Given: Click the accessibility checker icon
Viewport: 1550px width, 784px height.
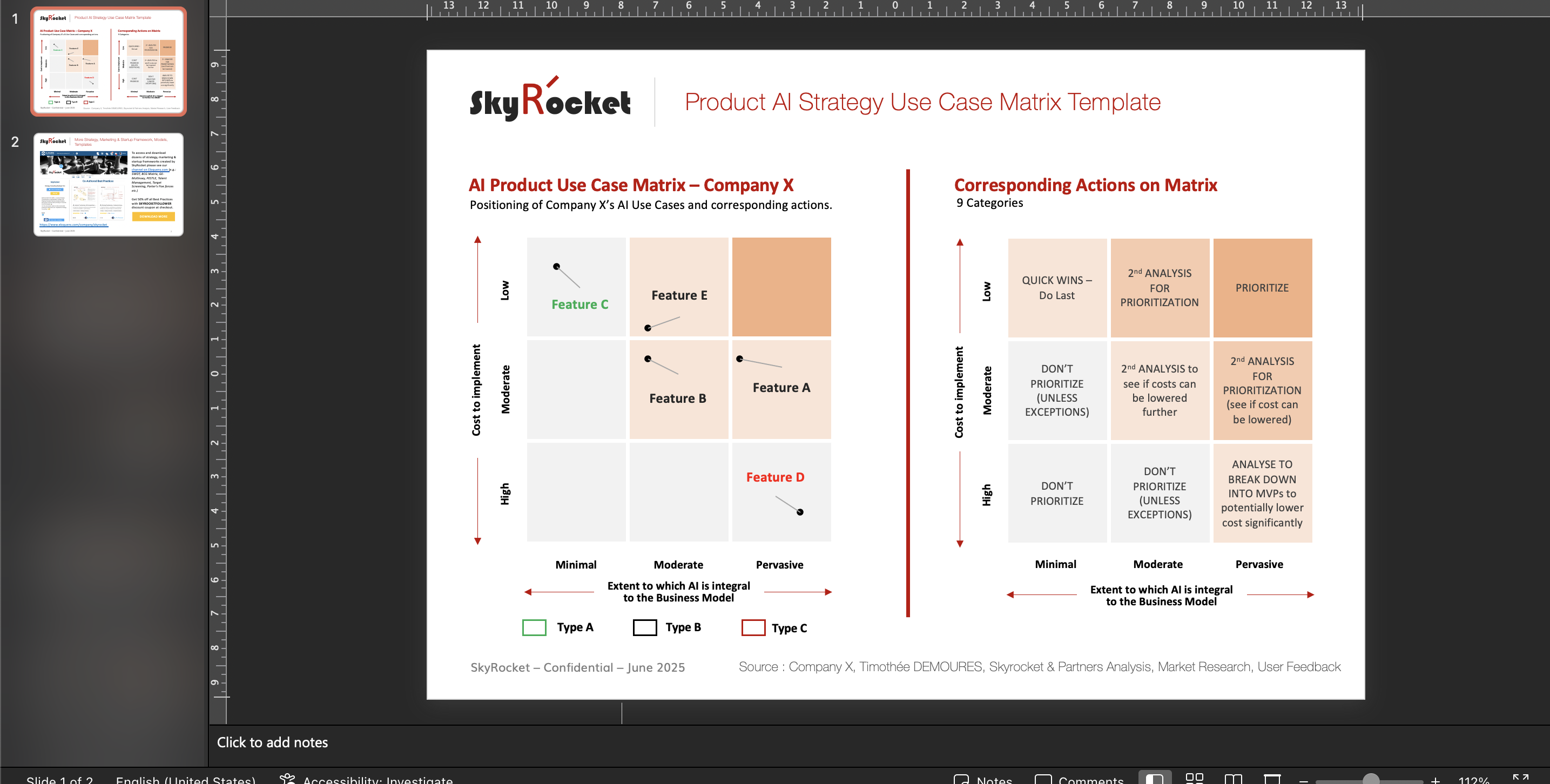Looking at the screenshot, I should 288,779.
